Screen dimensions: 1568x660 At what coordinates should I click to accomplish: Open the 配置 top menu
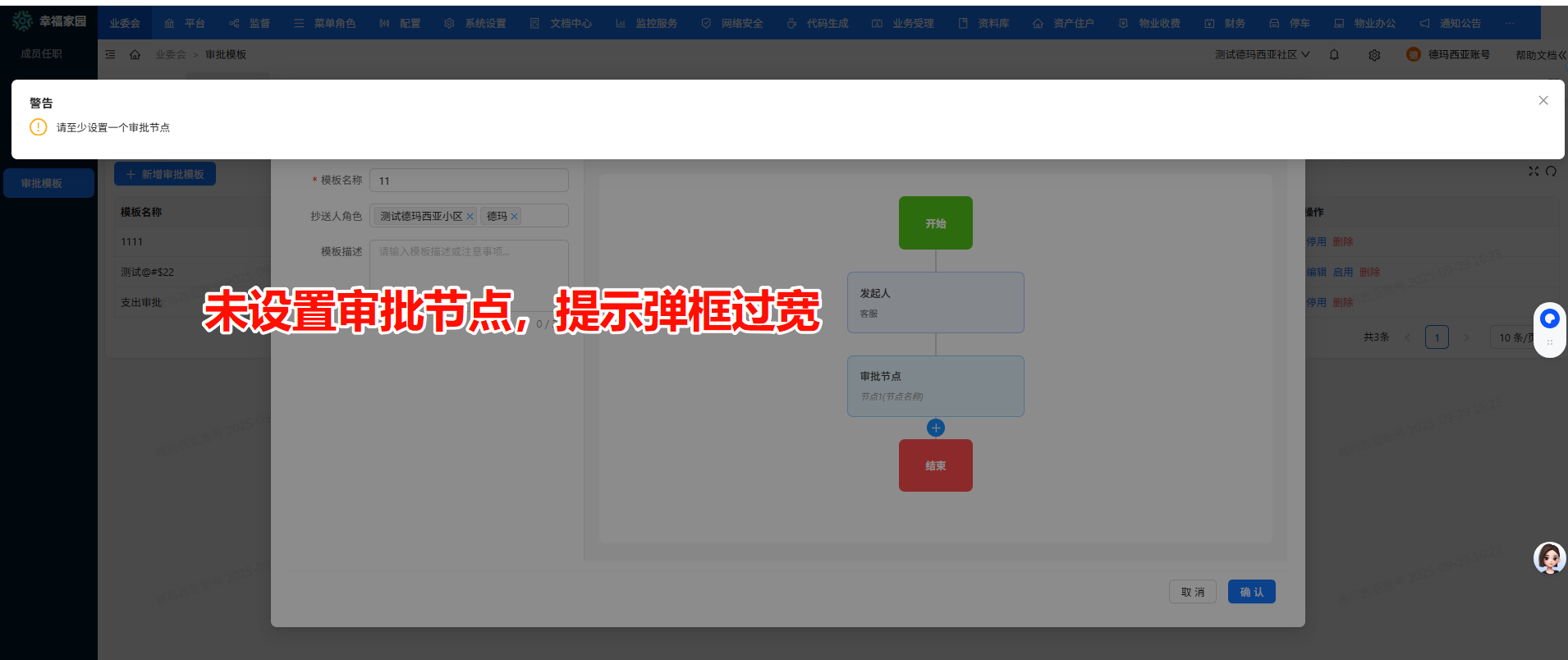pyautogui.click(x=400, y=23)
